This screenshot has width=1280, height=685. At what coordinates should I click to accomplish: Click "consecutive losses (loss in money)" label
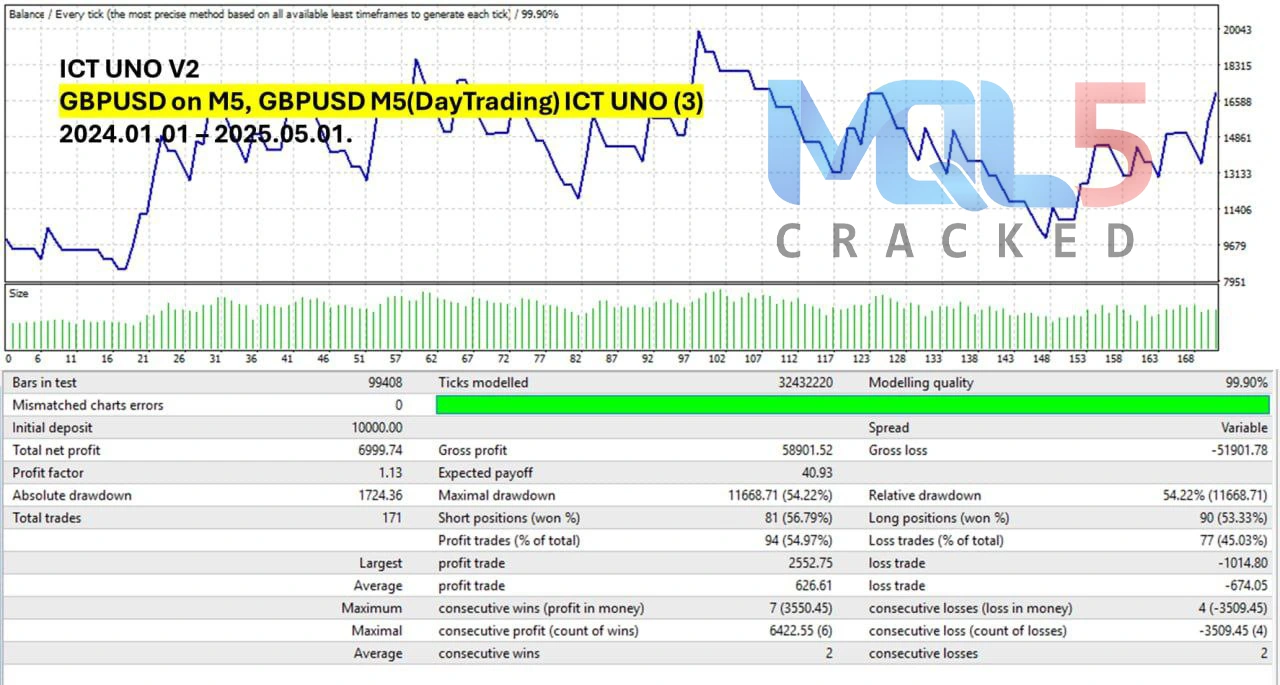(970, 608)
